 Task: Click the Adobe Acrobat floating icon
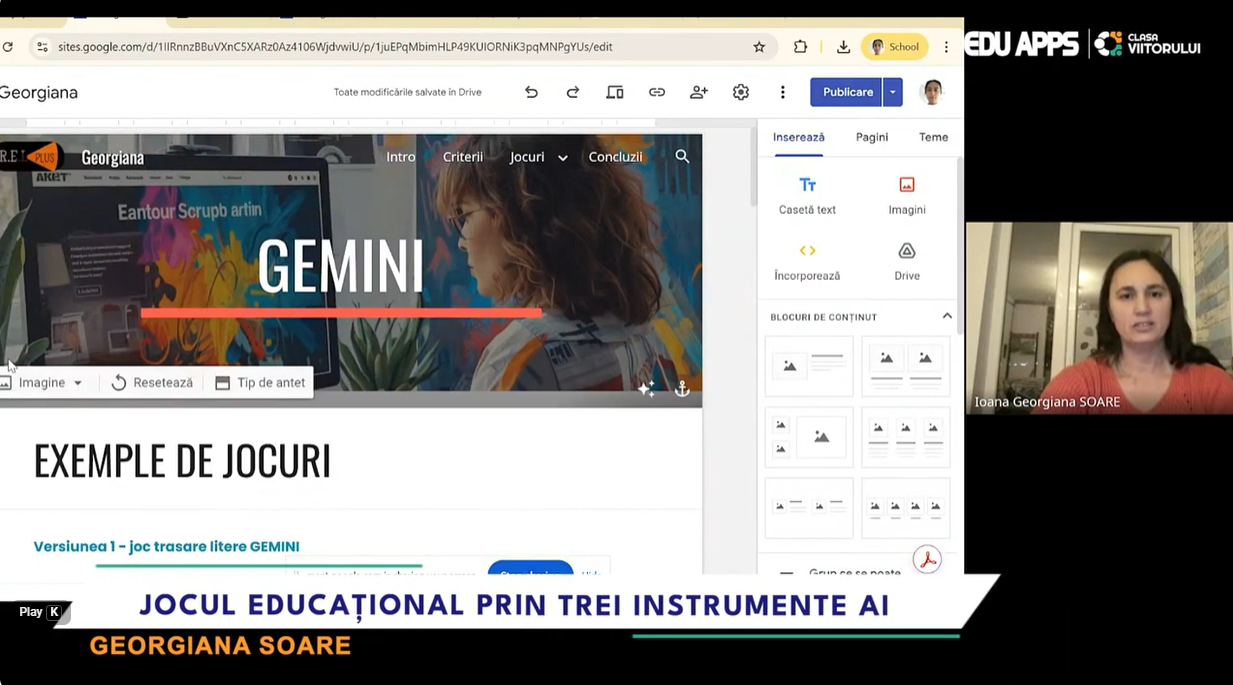pyautogui.click(x=928, y=560)
